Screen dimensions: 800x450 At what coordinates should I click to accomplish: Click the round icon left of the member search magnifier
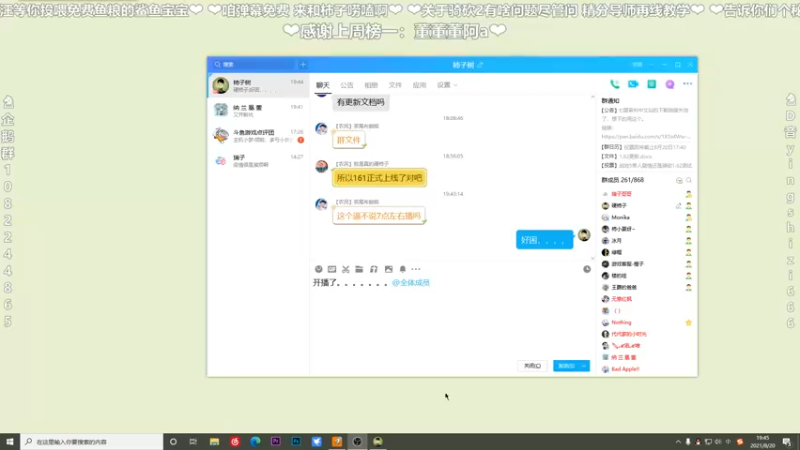coord(679,180)
